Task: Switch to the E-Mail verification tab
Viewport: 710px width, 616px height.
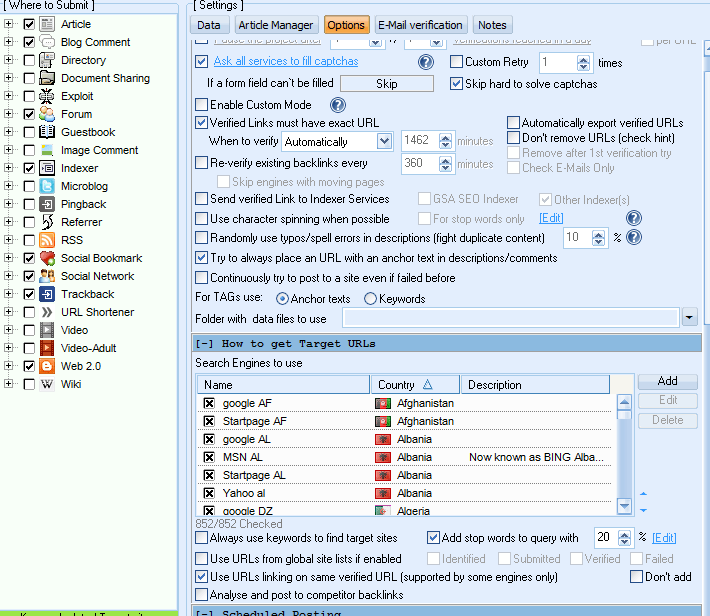Action: coord(420,25)
